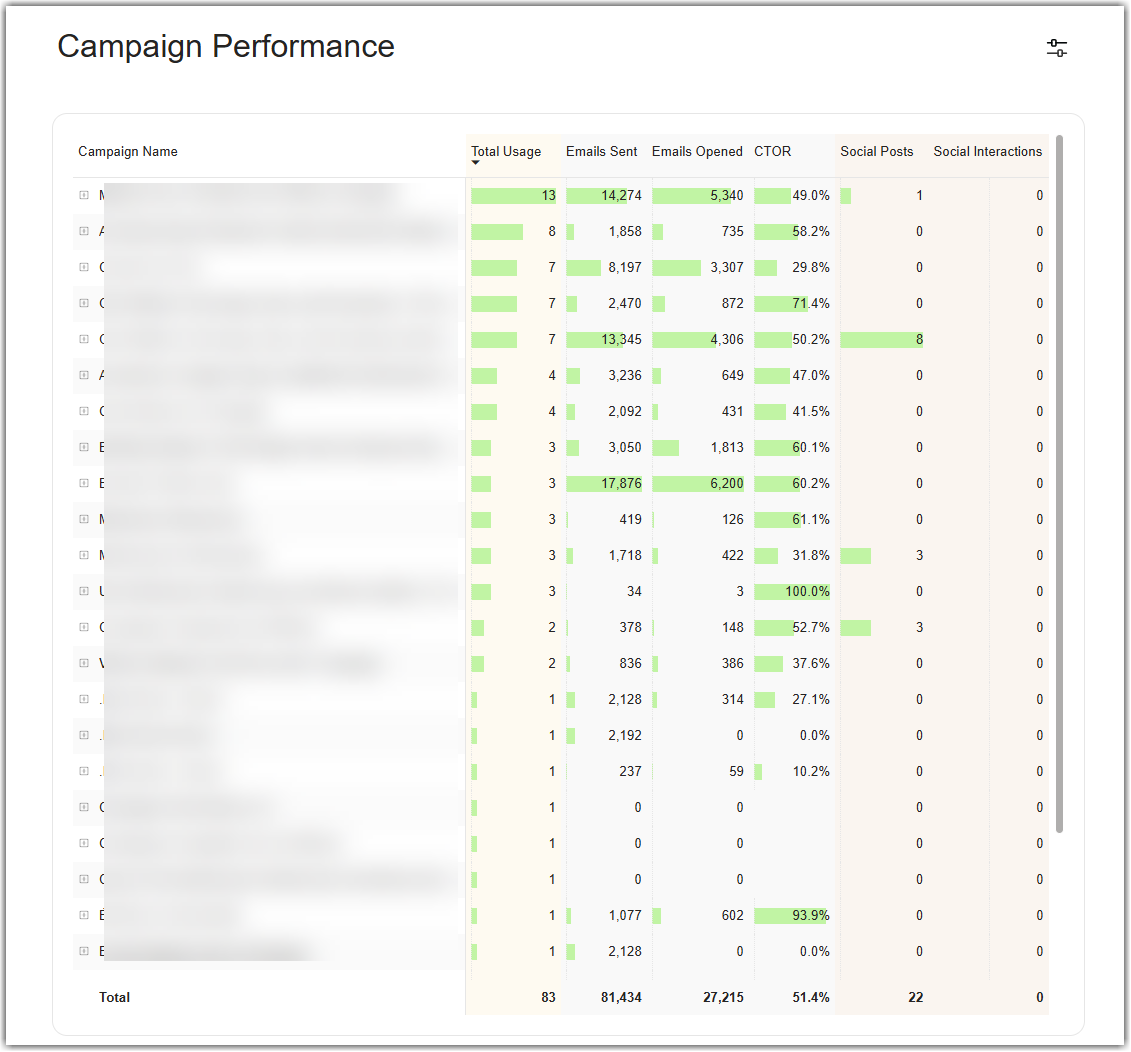The width and height of the screenshot is (1131, 1052).
Task: Expand the row with 1,858 emails sent
Action: [84, 231]
